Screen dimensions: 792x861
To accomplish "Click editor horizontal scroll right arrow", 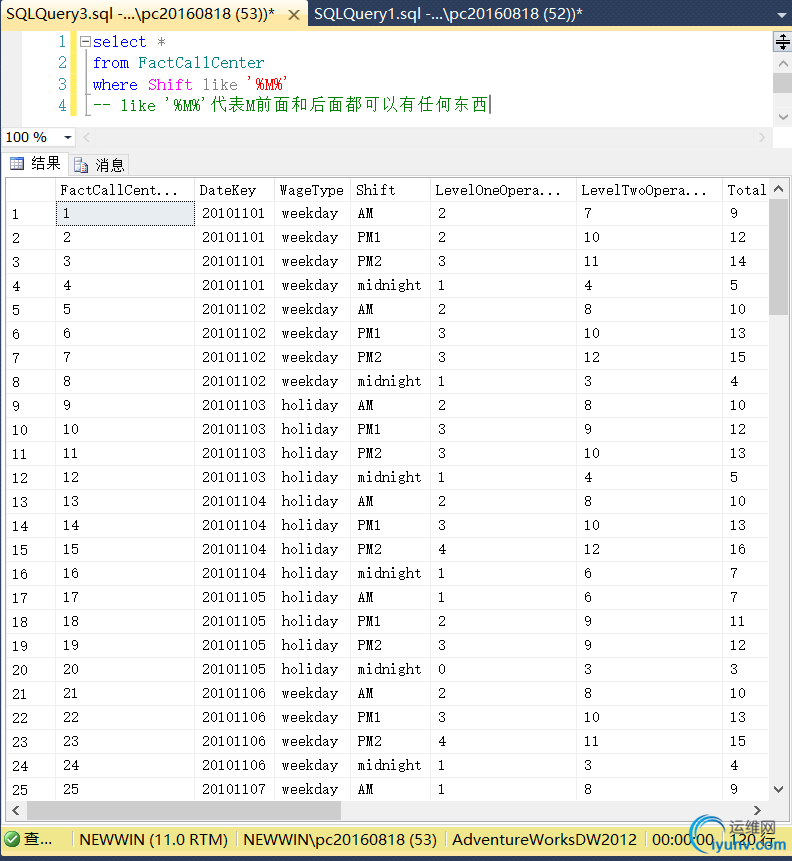I will click(x=762, y=137).
